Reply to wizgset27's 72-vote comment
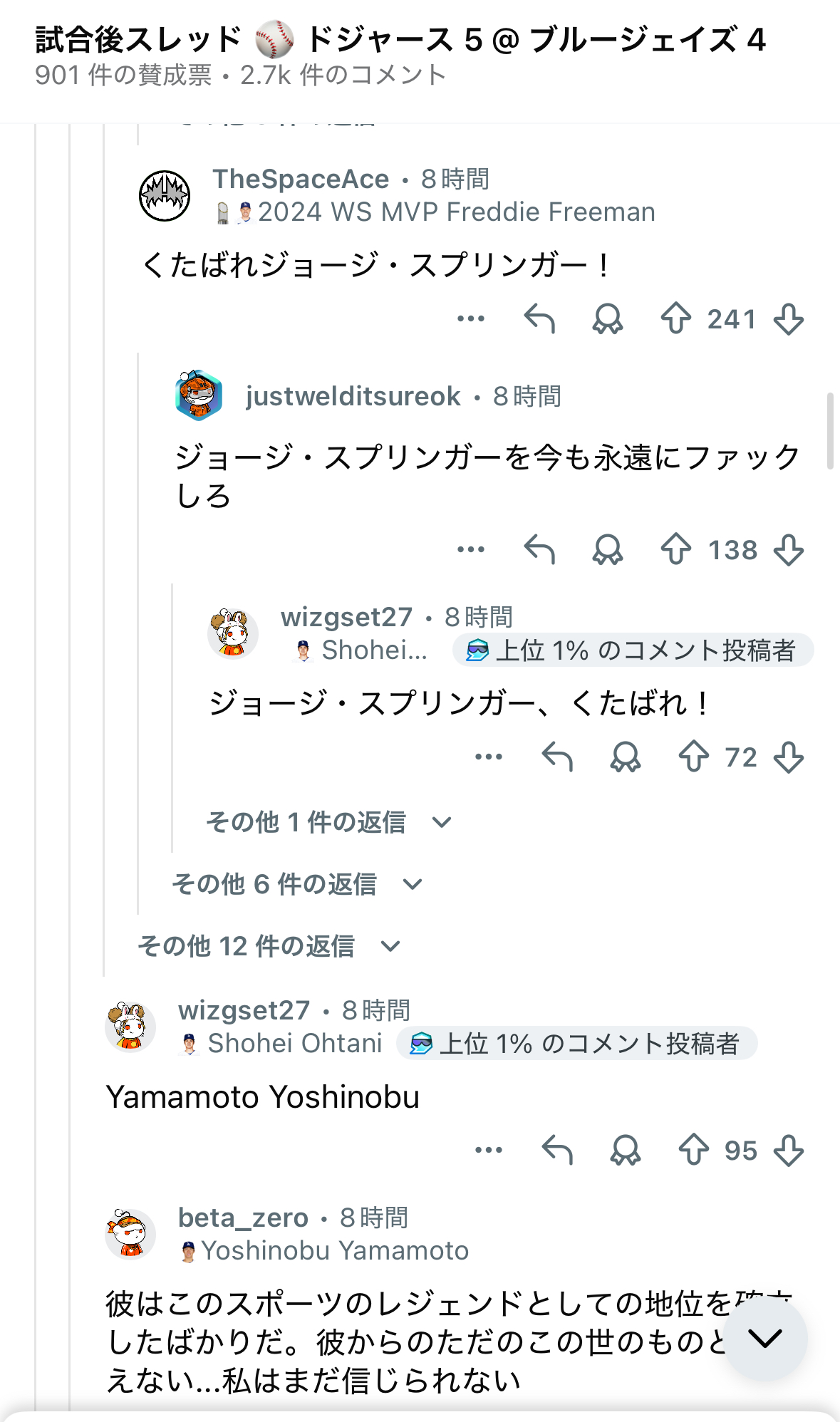 click(557, 757)
